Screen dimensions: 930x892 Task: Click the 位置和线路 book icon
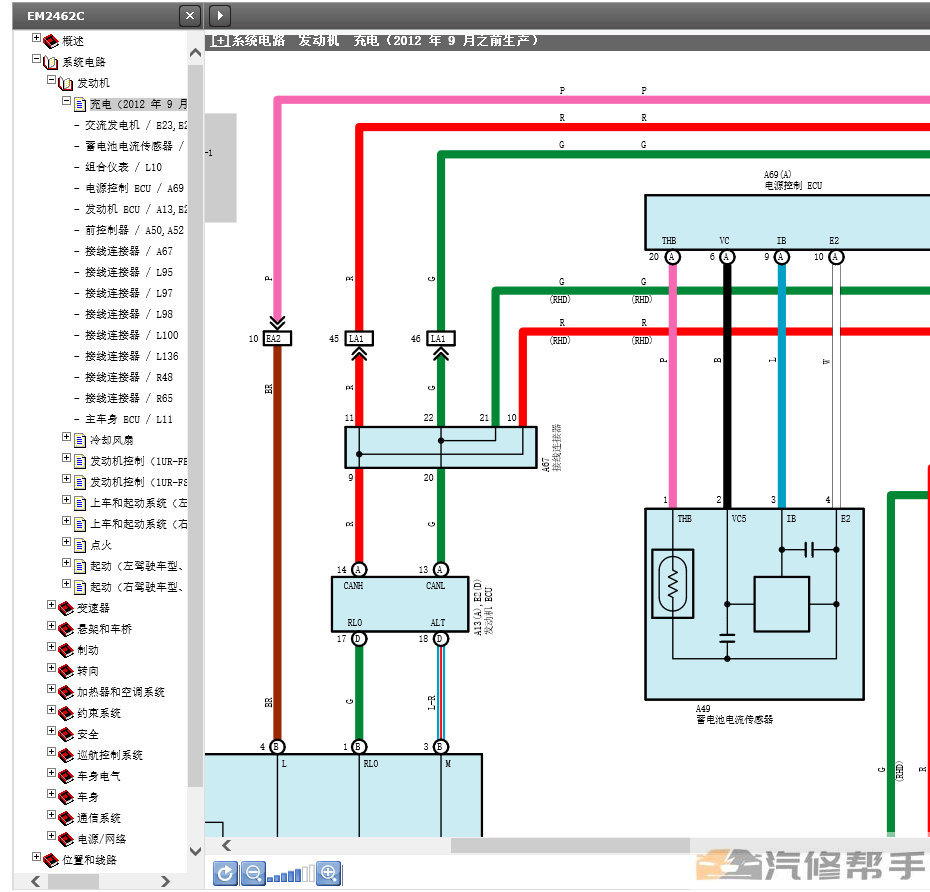point(51,861)
